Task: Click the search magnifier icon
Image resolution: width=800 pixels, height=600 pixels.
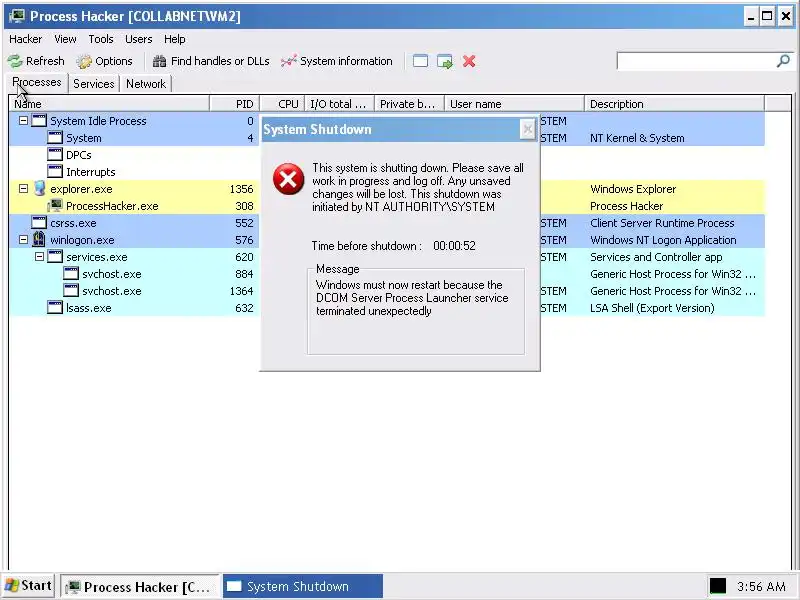Action: tap(783, 61)
